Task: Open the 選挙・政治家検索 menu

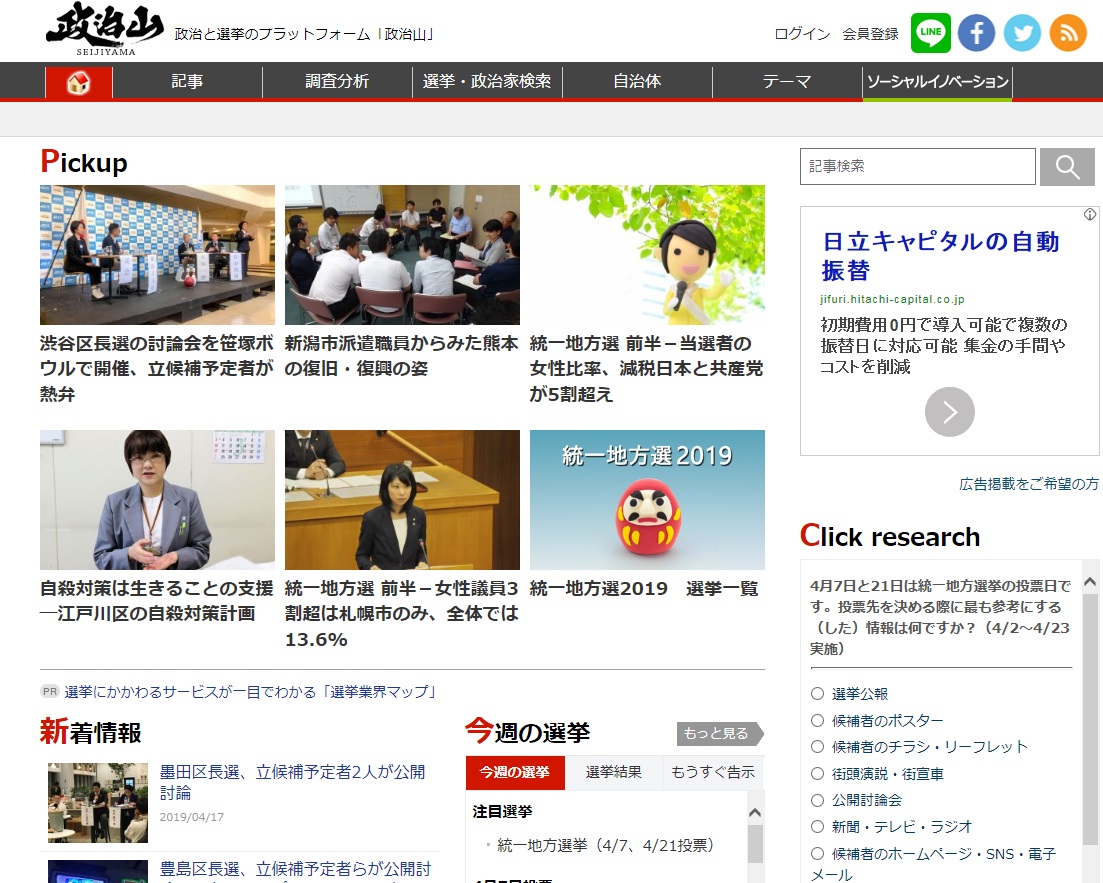Action: point(487,82)
